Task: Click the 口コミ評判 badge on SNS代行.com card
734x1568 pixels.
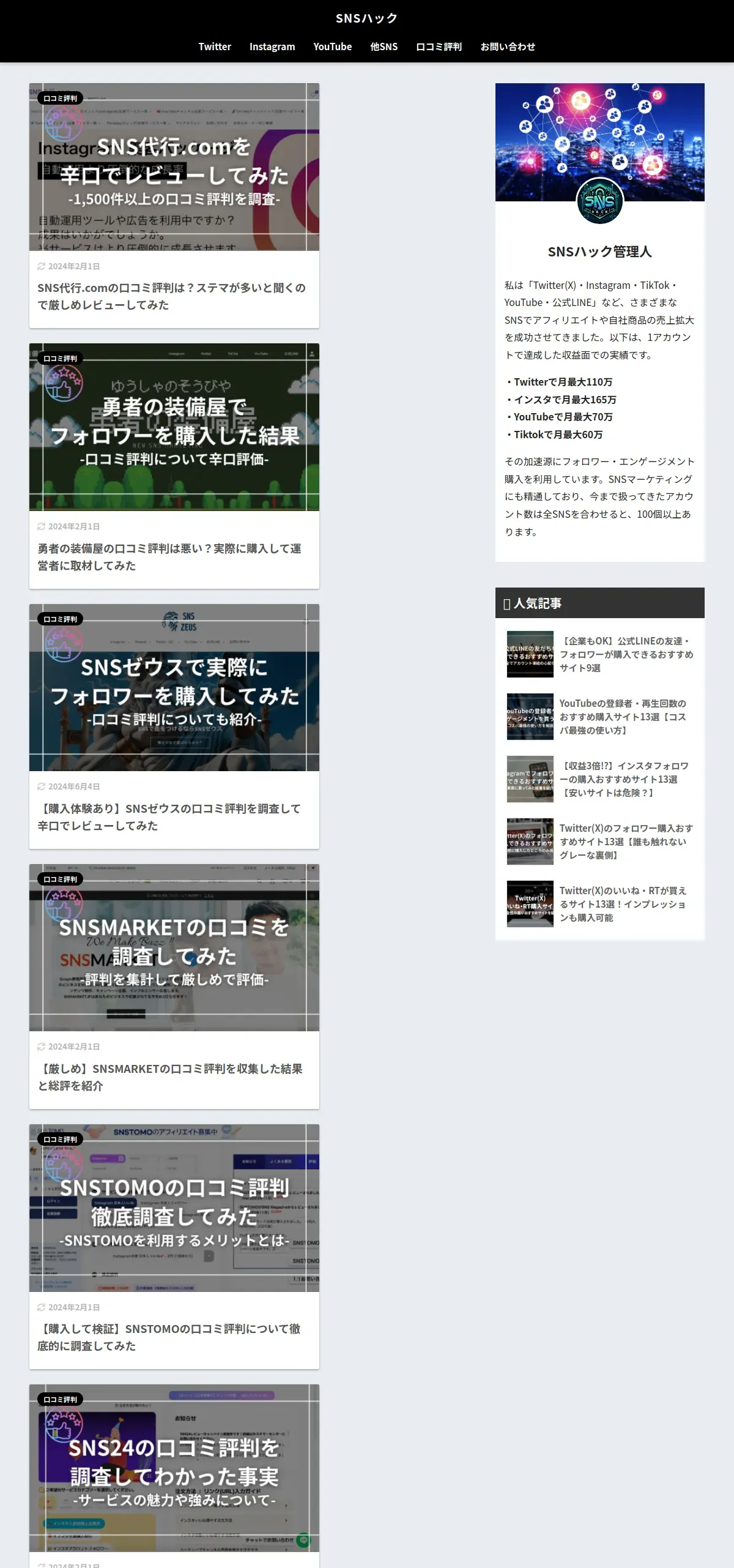Action: click(61, 99)
